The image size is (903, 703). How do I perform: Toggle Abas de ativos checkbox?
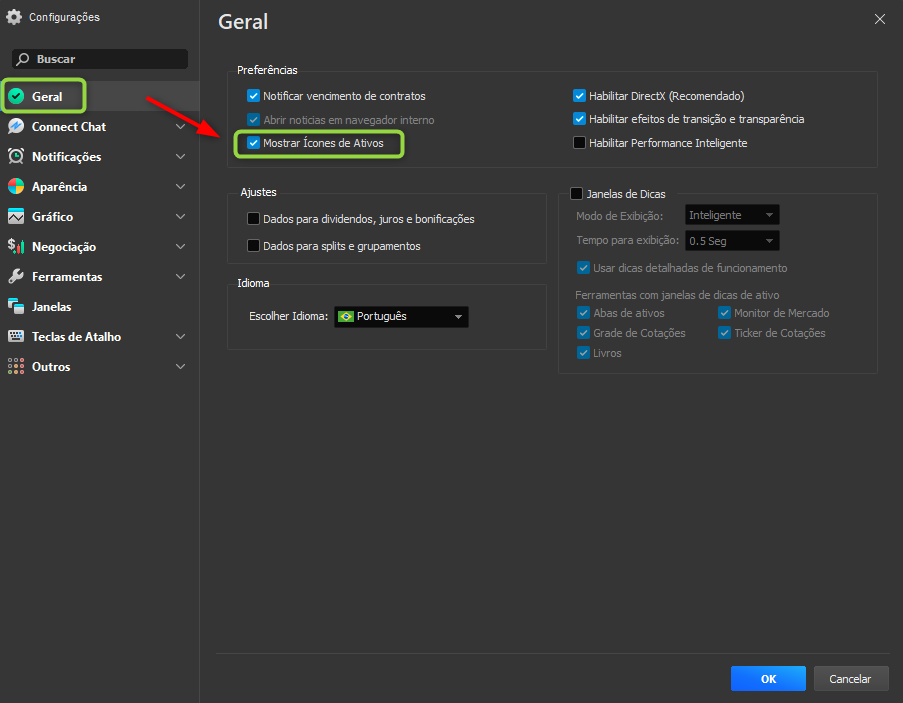tap(583, 313)
